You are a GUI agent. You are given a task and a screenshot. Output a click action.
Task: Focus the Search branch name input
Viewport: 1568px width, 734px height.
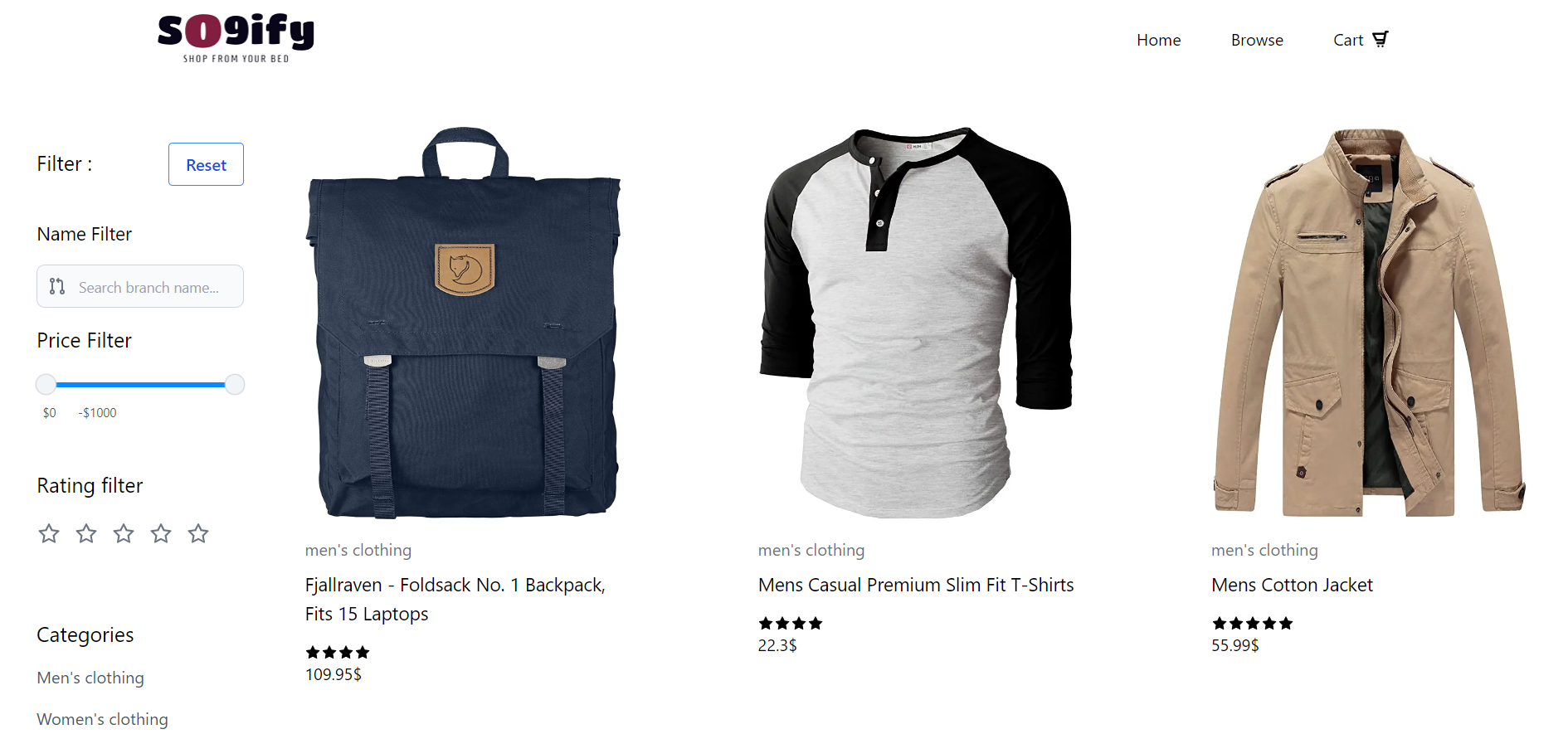(140, 286)
